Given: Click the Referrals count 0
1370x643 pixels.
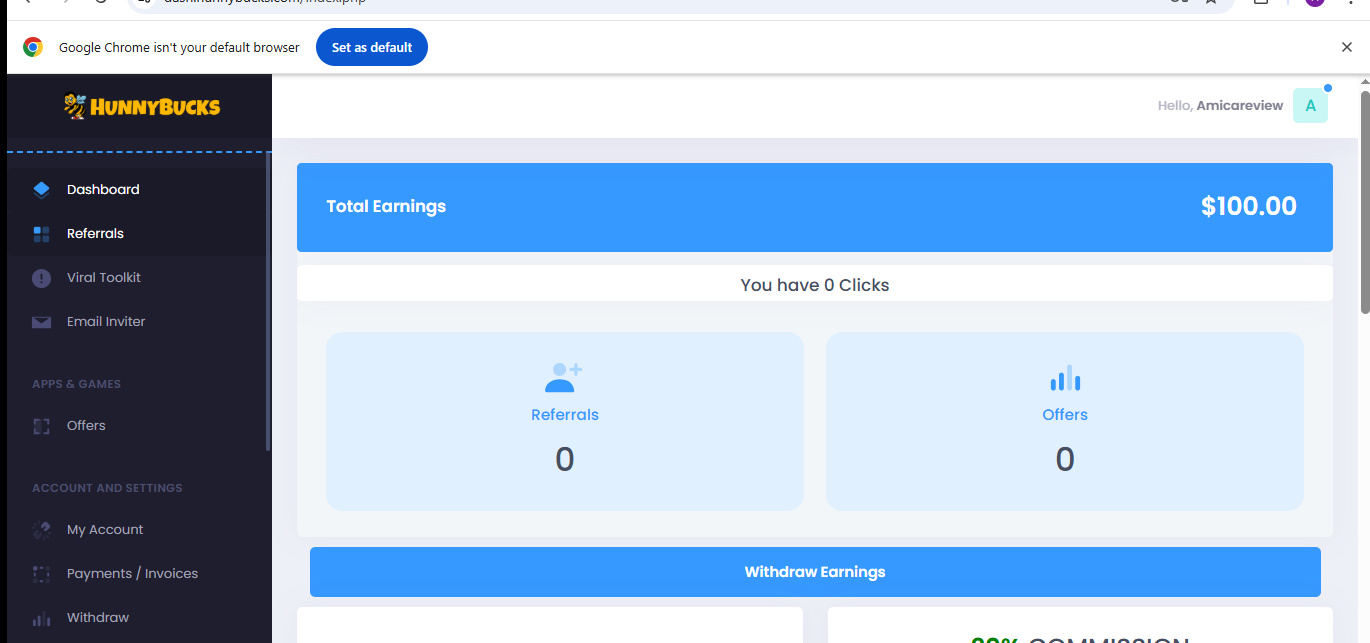Looking at the screenshot, I should point(565,460).
